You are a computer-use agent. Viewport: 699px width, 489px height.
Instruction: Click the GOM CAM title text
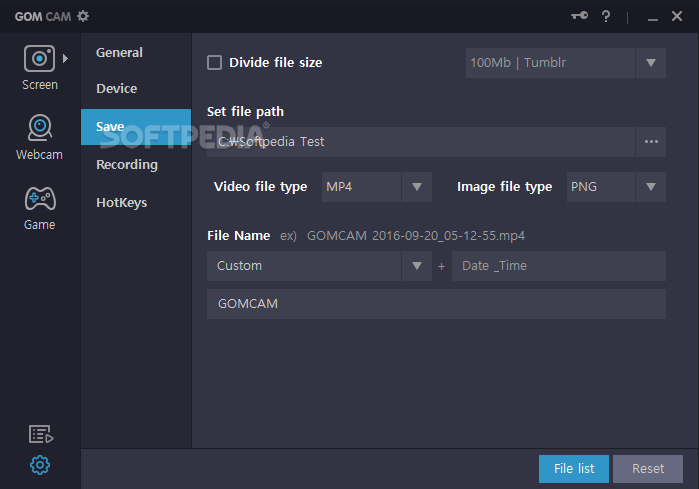[43, 17]
